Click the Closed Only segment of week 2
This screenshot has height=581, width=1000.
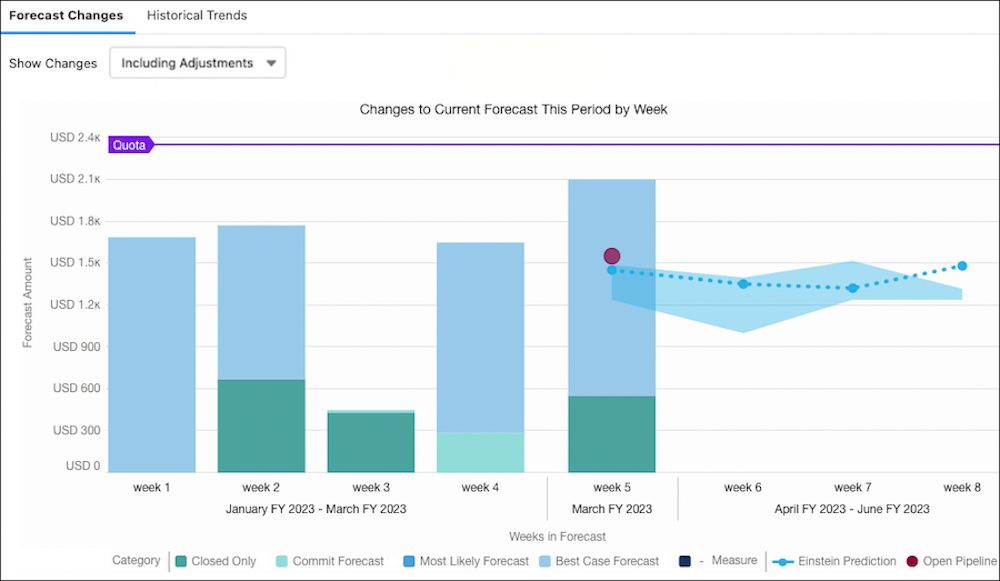(261, 425)
